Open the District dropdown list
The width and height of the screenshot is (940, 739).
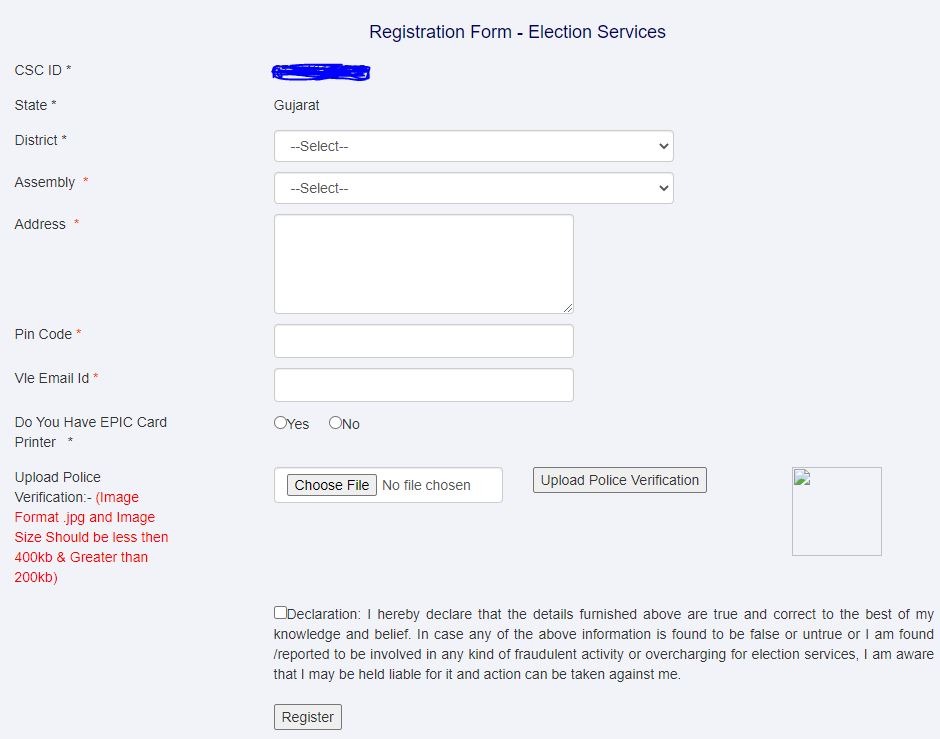[474, 146]
